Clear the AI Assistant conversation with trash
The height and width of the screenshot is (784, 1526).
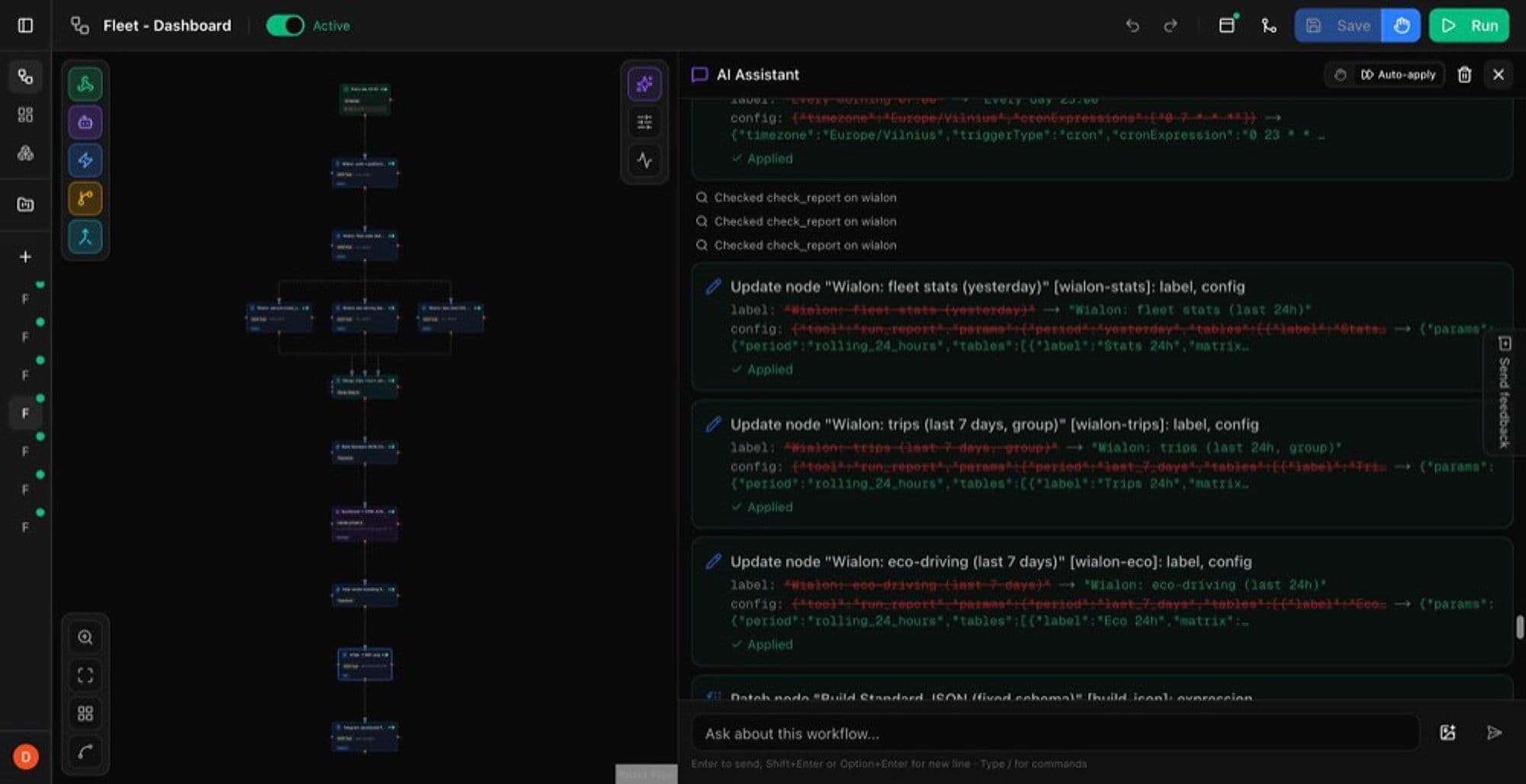1464,75
